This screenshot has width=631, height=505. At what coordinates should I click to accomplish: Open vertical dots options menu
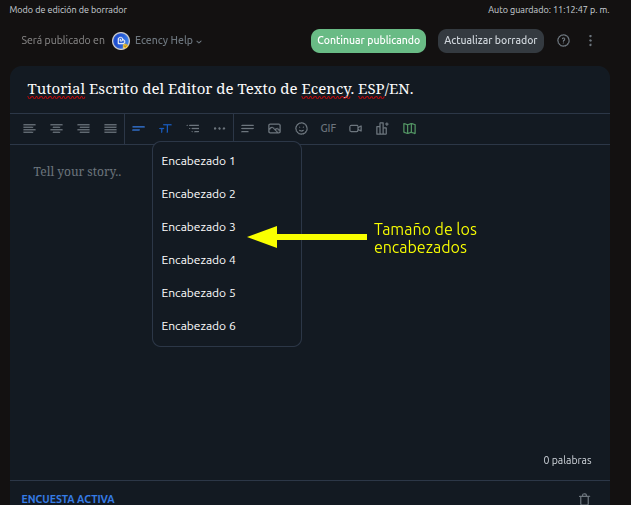tap(590, 41)
